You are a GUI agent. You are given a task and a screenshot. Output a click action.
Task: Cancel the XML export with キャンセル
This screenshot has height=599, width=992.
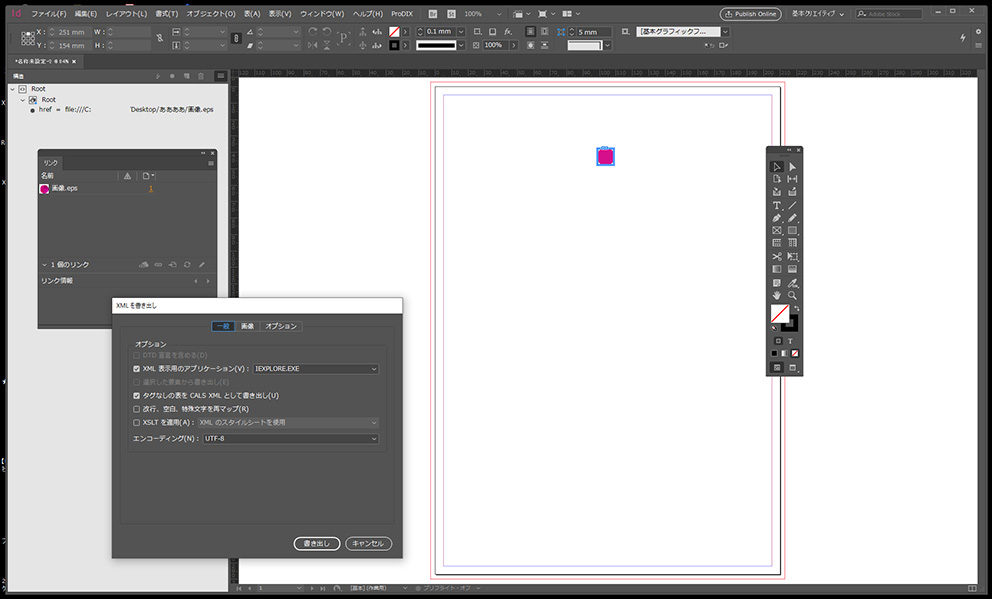(x=368, y=543)
